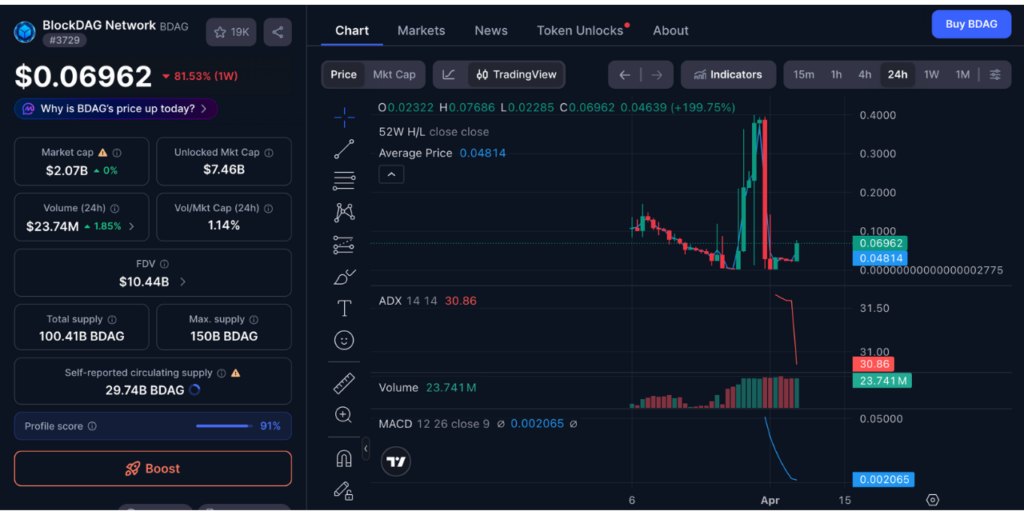Screen dimensions: 1024x515
Task: Select the crosshair cursor tool
Action: tap(344, 117)
